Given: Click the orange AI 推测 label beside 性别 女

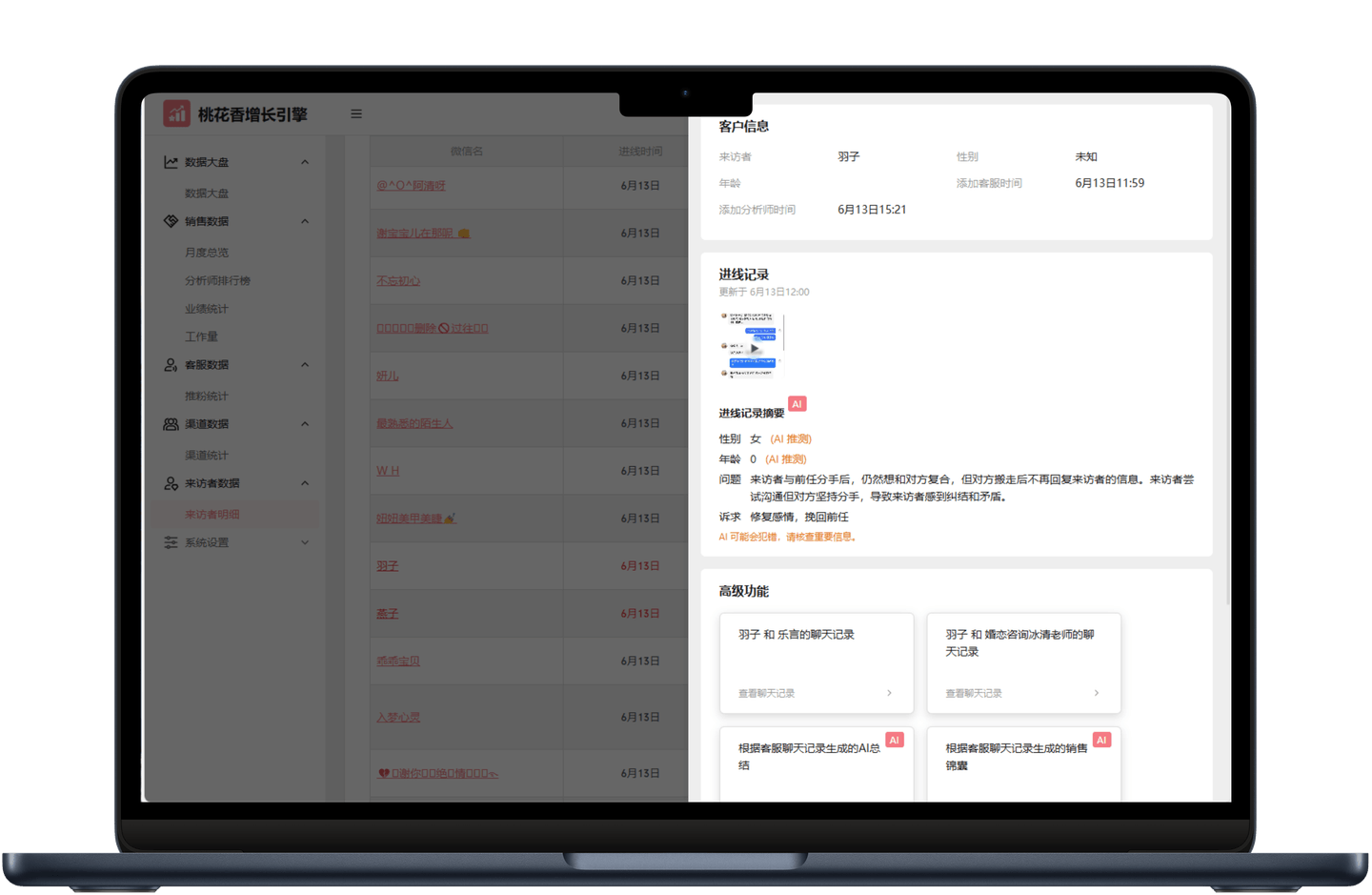Looking at the screenshot, I should tap(791, 439).
